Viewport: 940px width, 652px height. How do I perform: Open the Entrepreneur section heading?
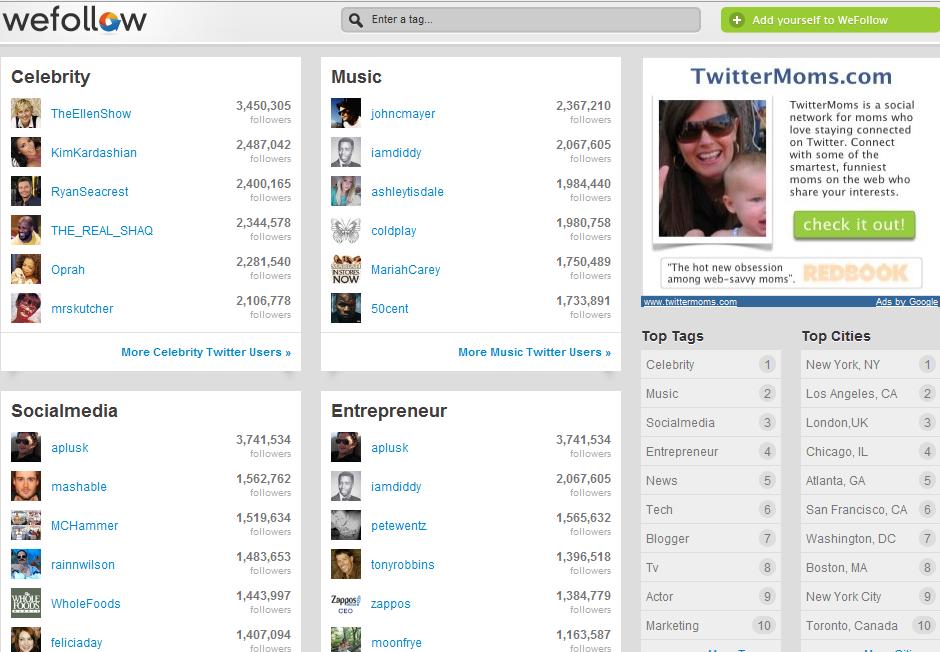(x=389, y=411)
